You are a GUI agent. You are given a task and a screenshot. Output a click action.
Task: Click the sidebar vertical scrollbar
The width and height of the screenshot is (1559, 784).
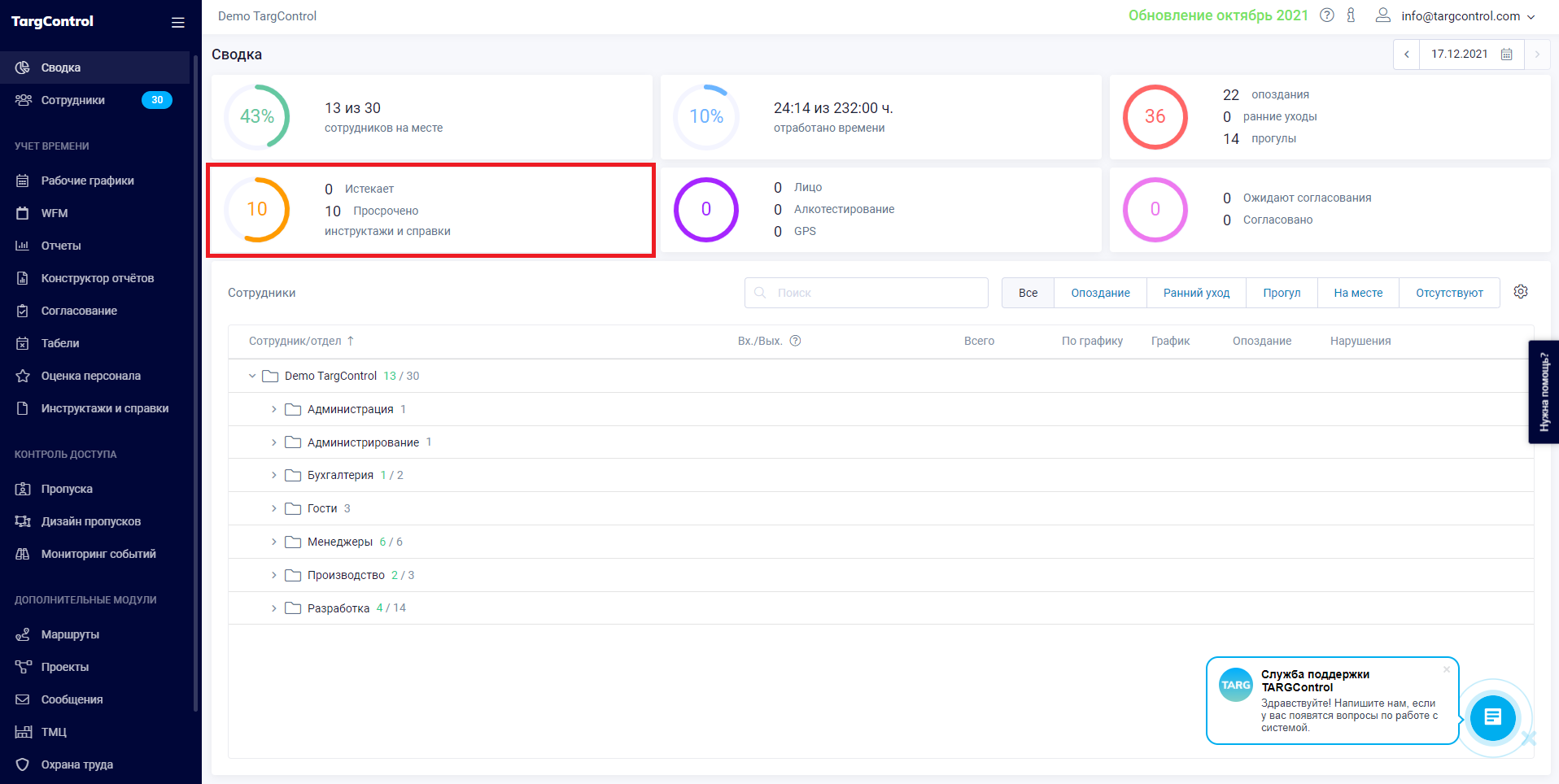click(195, 382)
